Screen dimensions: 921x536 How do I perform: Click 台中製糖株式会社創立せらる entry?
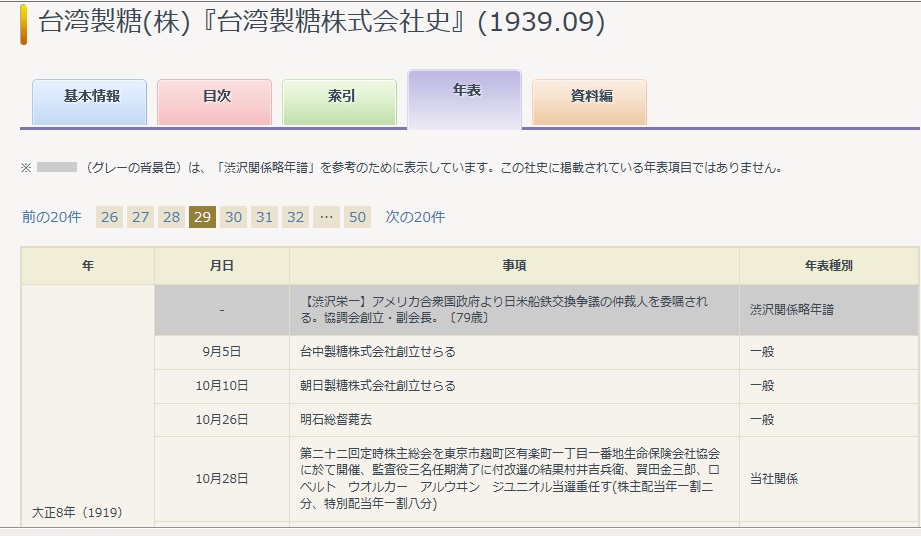pyautogui.click(x=378, y=352)
